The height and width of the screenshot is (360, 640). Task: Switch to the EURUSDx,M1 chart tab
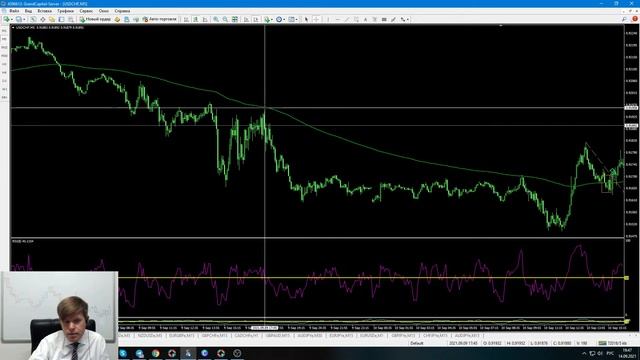click(372, 336)
